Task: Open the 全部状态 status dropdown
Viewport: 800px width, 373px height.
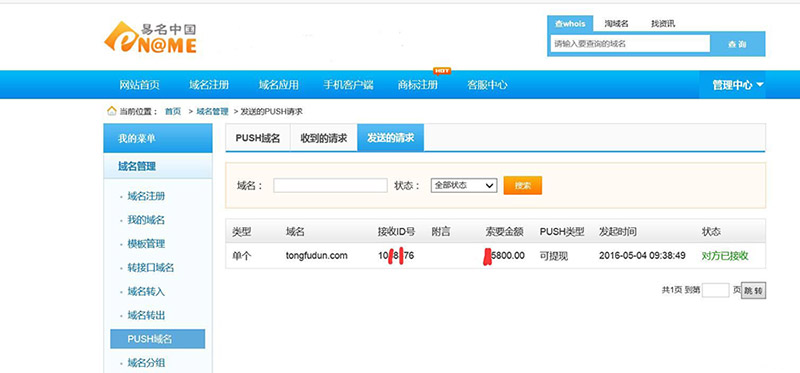Action: (x=464, y=185)
